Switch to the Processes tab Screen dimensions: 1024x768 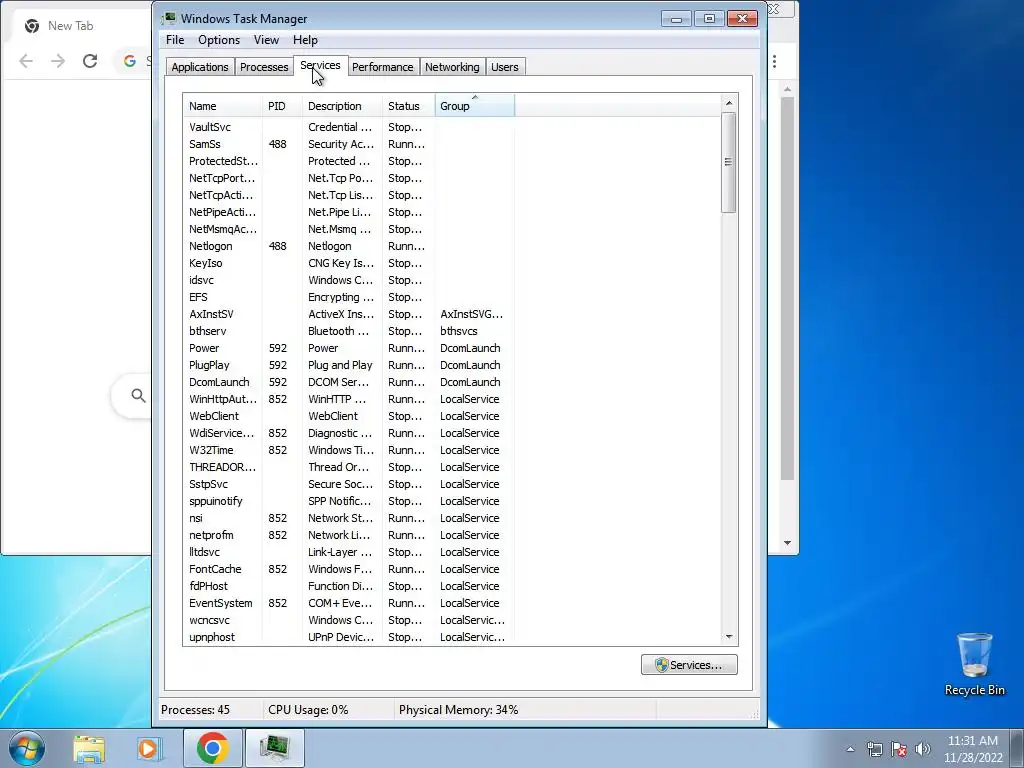click(264, 67)
